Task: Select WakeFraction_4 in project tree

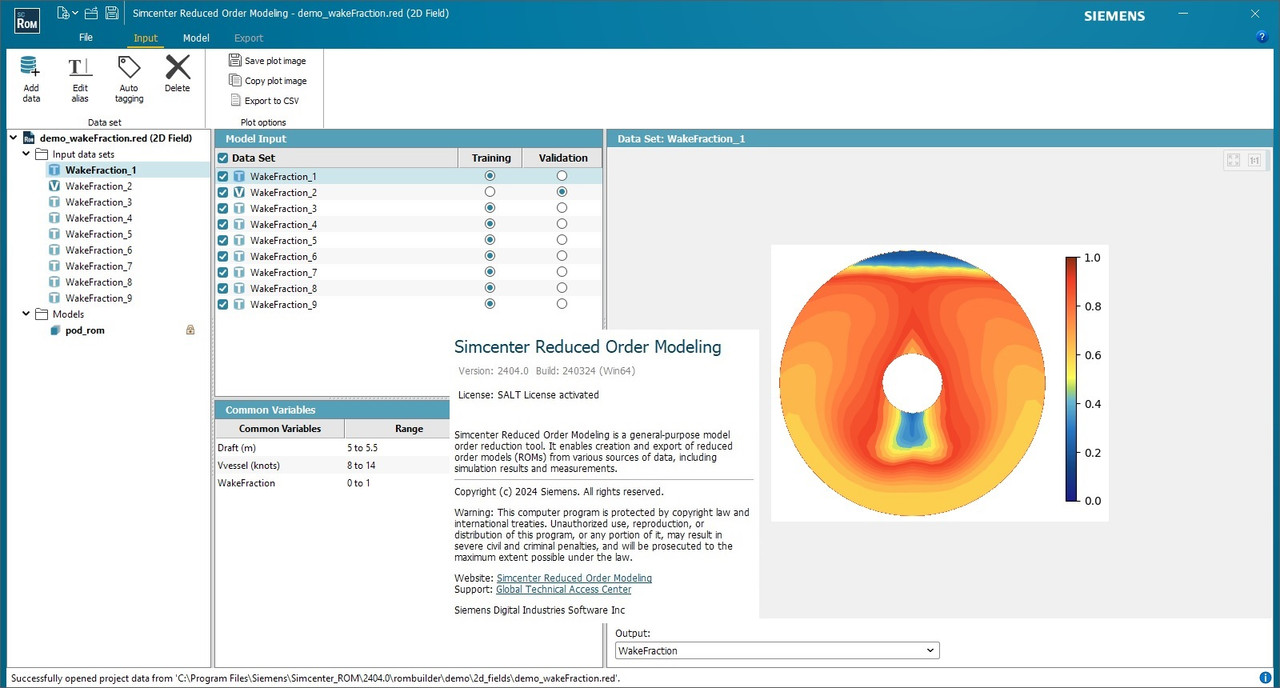Action: click(x=98, y=218)
